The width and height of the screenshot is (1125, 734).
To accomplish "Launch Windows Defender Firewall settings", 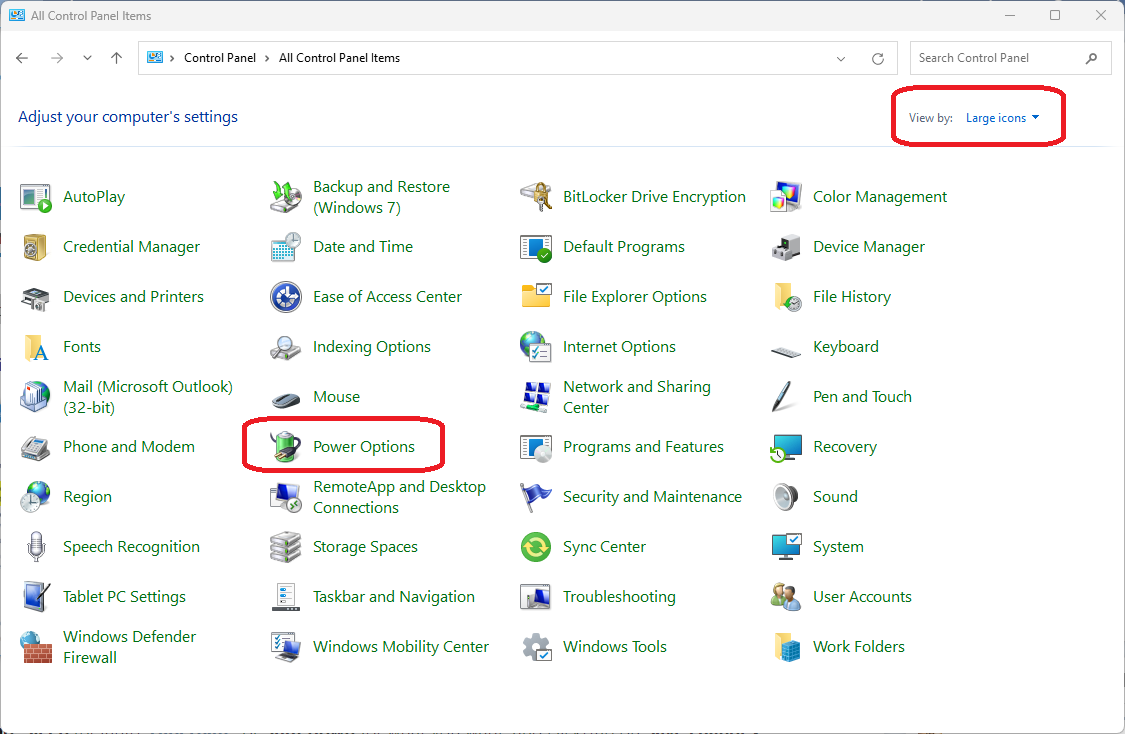I will 129,646.
